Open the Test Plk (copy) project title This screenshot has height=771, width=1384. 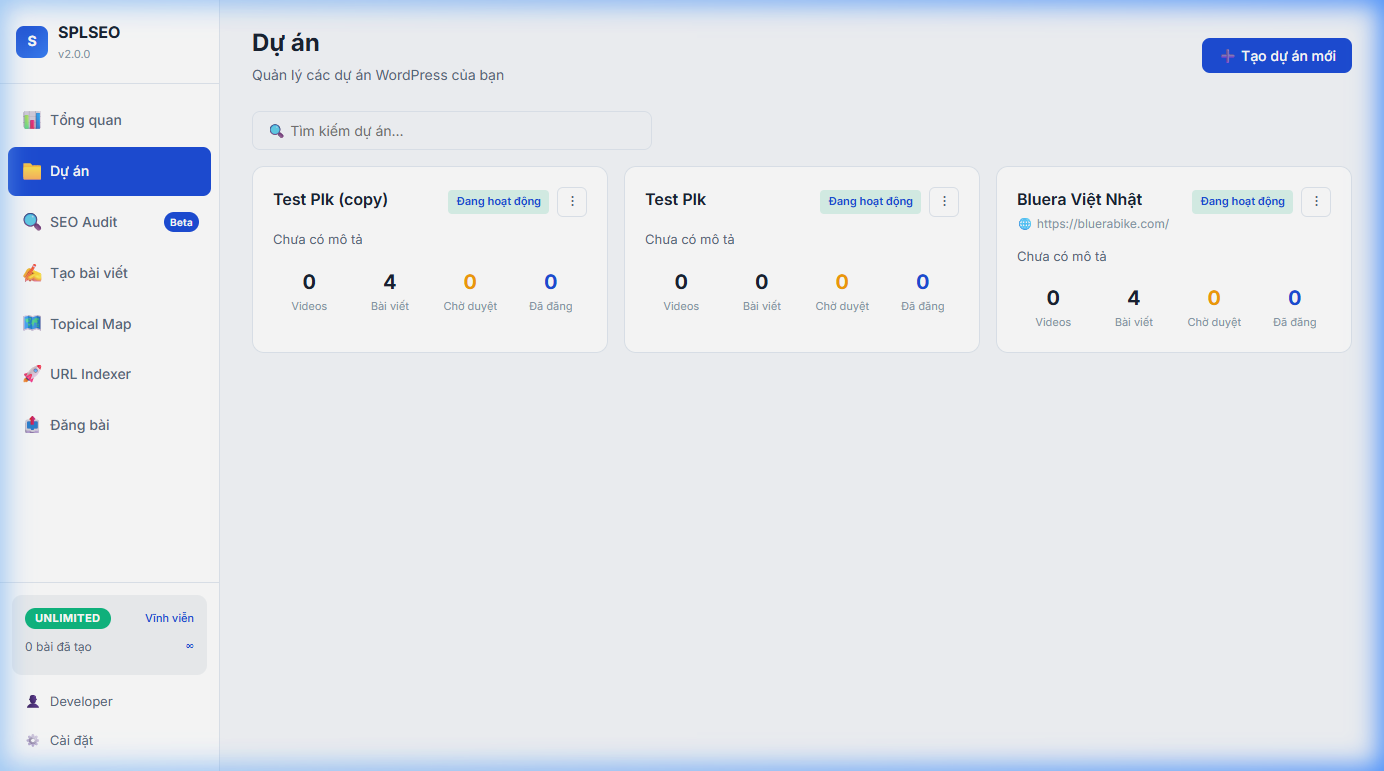[x=330, y=199]
